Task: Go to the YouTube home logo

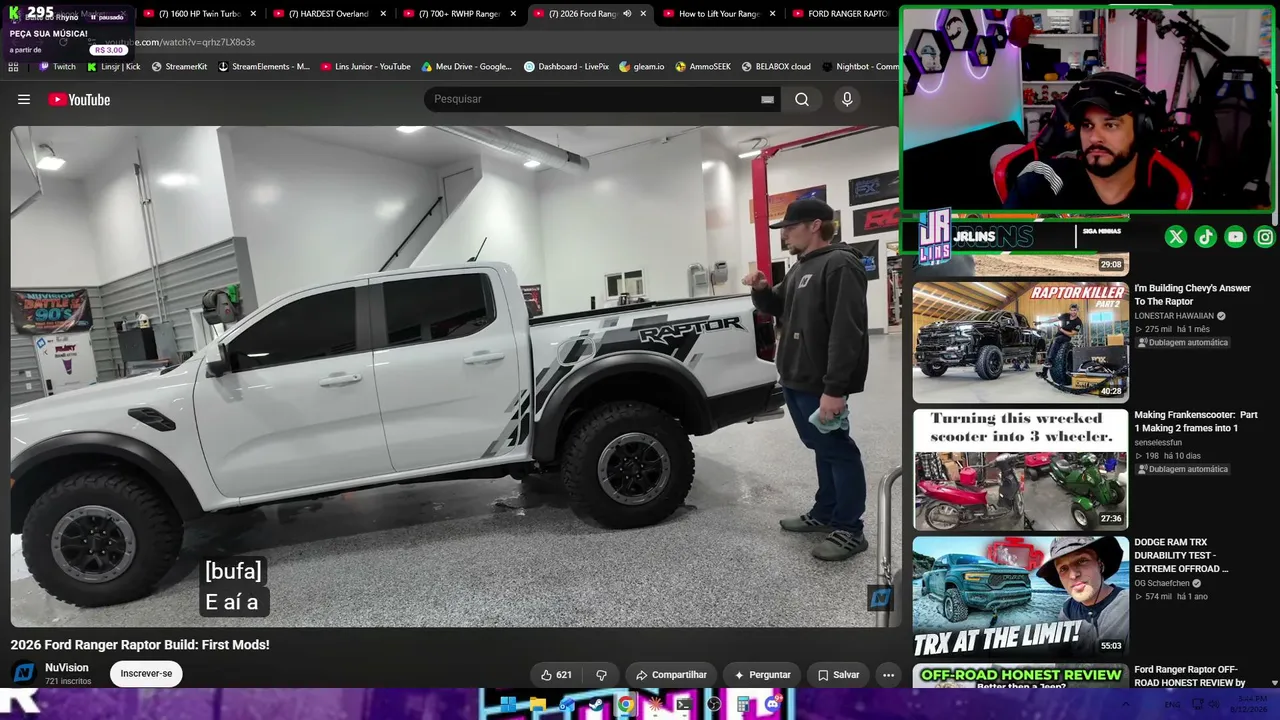Action: pyautogui.click(x=79, y=99)
